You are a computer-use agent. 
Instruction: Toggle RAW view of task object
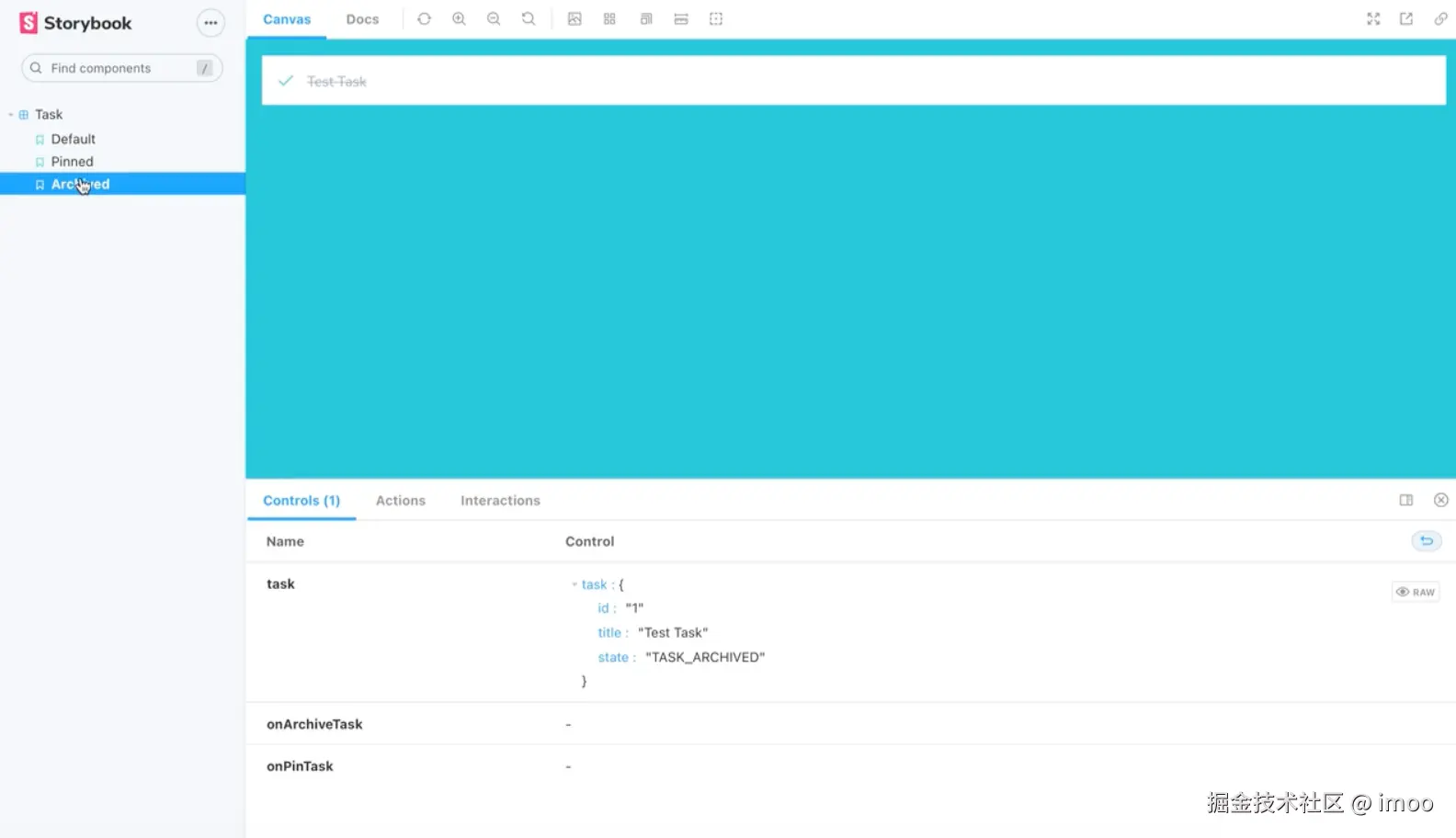pos(1416,592)
